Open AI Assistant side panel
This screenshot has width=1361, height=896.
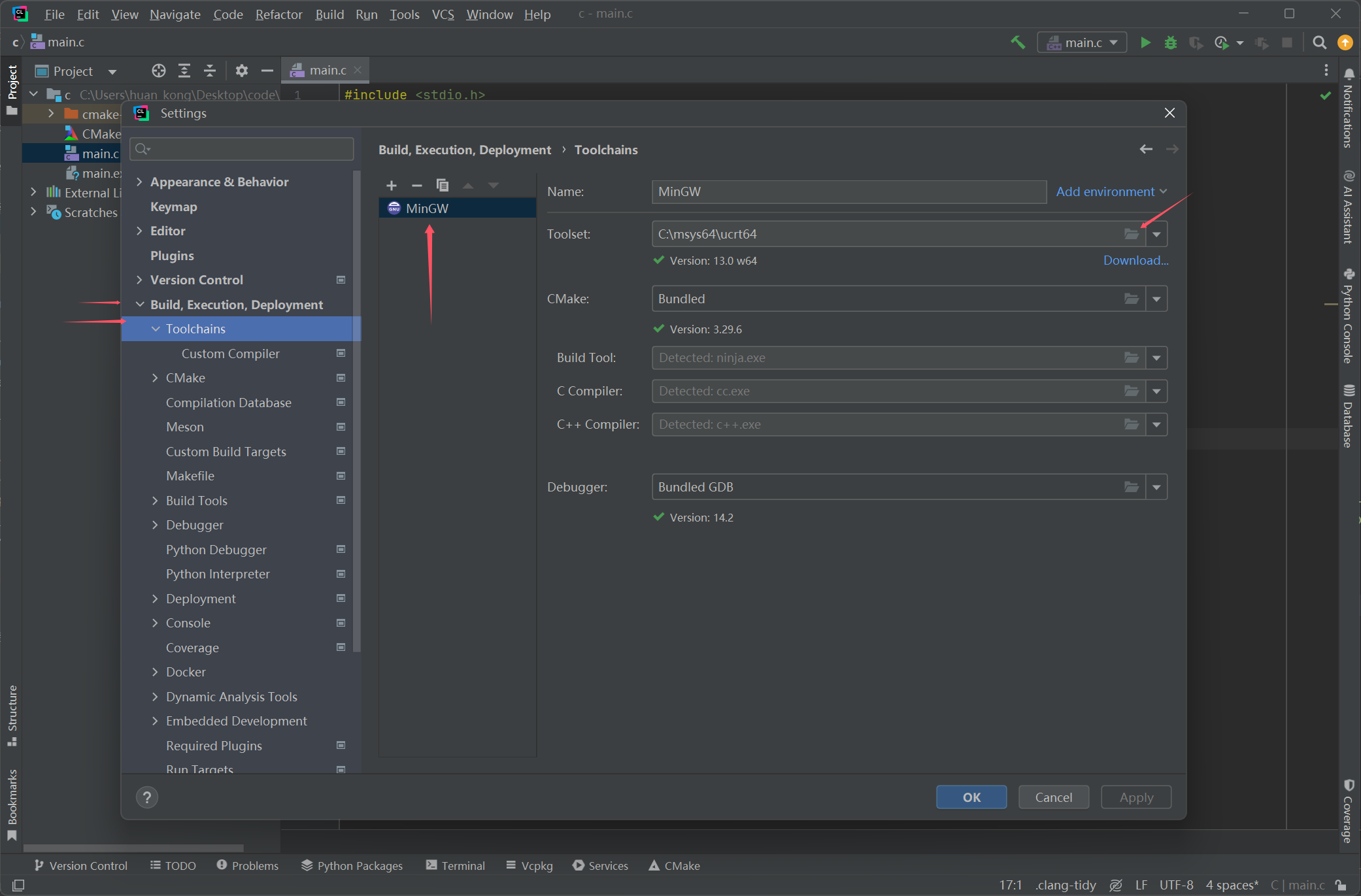pos(1349,207)
